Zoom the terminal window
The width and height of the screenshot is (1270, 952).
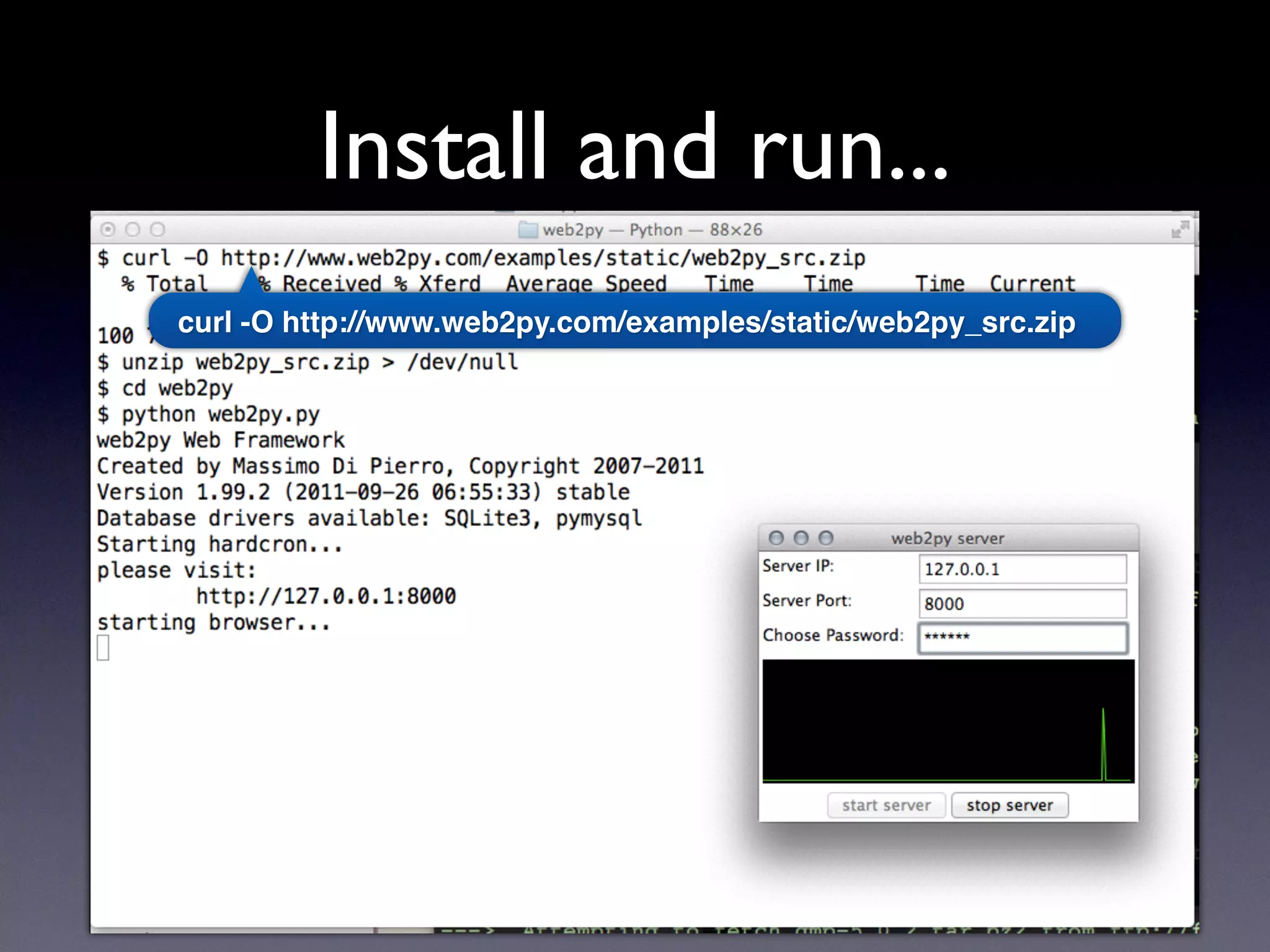158,230
